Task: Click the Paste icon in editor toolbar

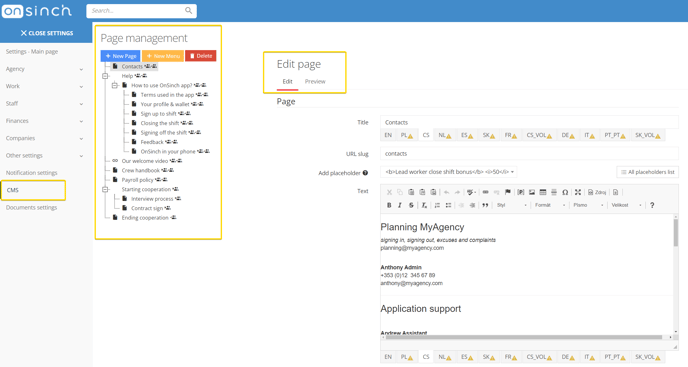Action: [411, 192]
